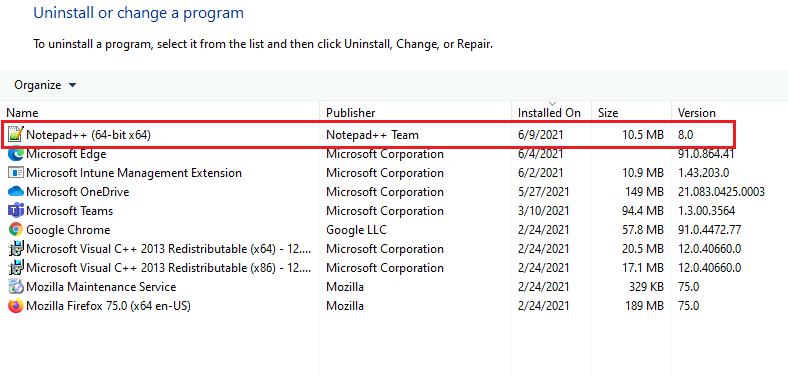Image resolution: width=788 pixels, height=375 pixels.
Task: Click the Mozilla Maintenance Service icon
Action: [16, 287]
